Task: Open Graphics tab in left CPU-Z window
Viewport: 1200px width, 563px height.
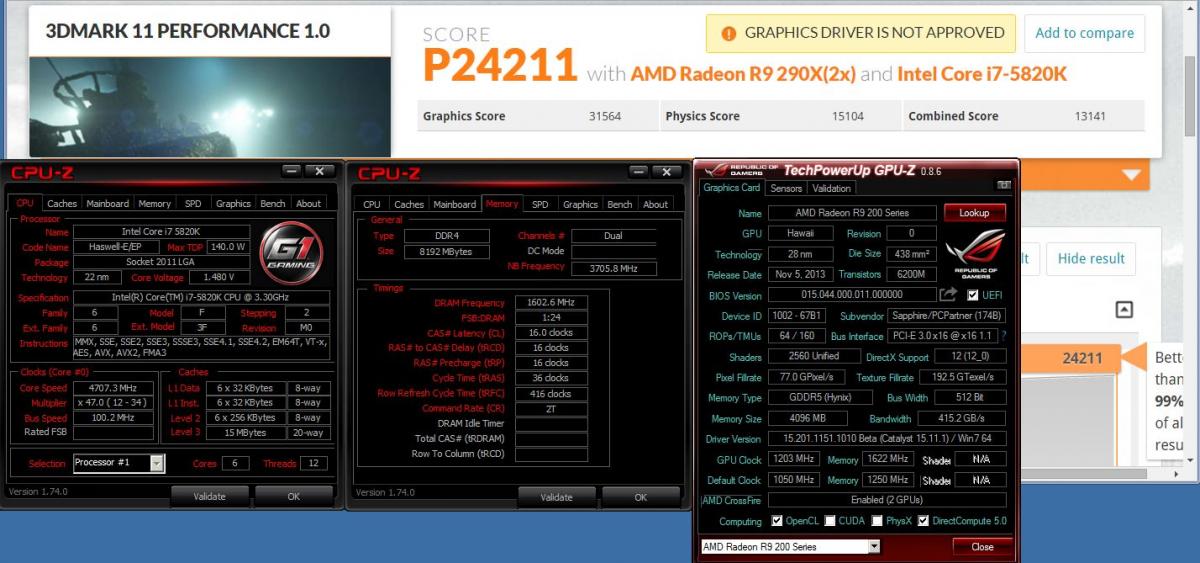Action: 233,203
